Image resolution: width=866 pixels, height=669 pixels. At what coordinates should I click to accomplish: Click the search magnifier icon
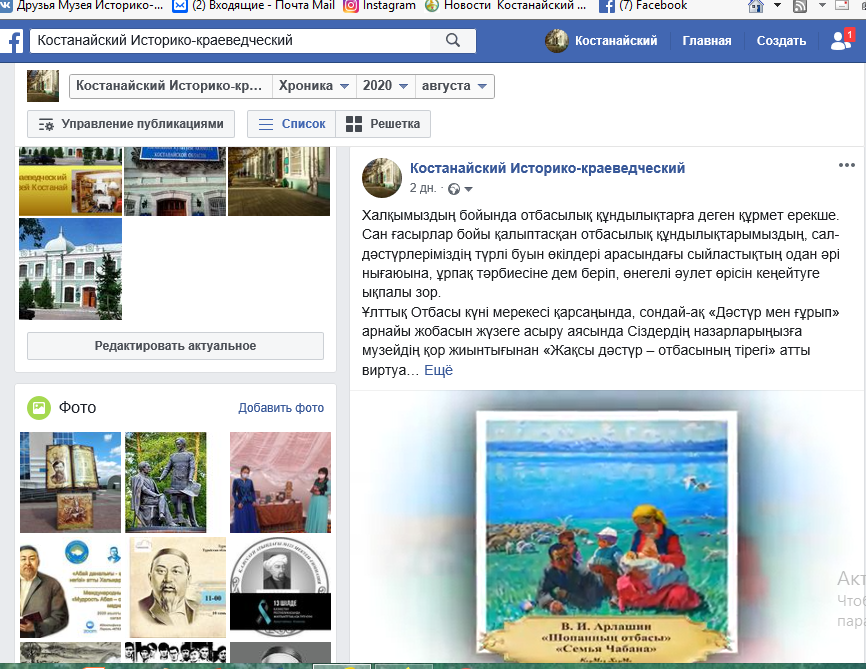pos(452,41)
